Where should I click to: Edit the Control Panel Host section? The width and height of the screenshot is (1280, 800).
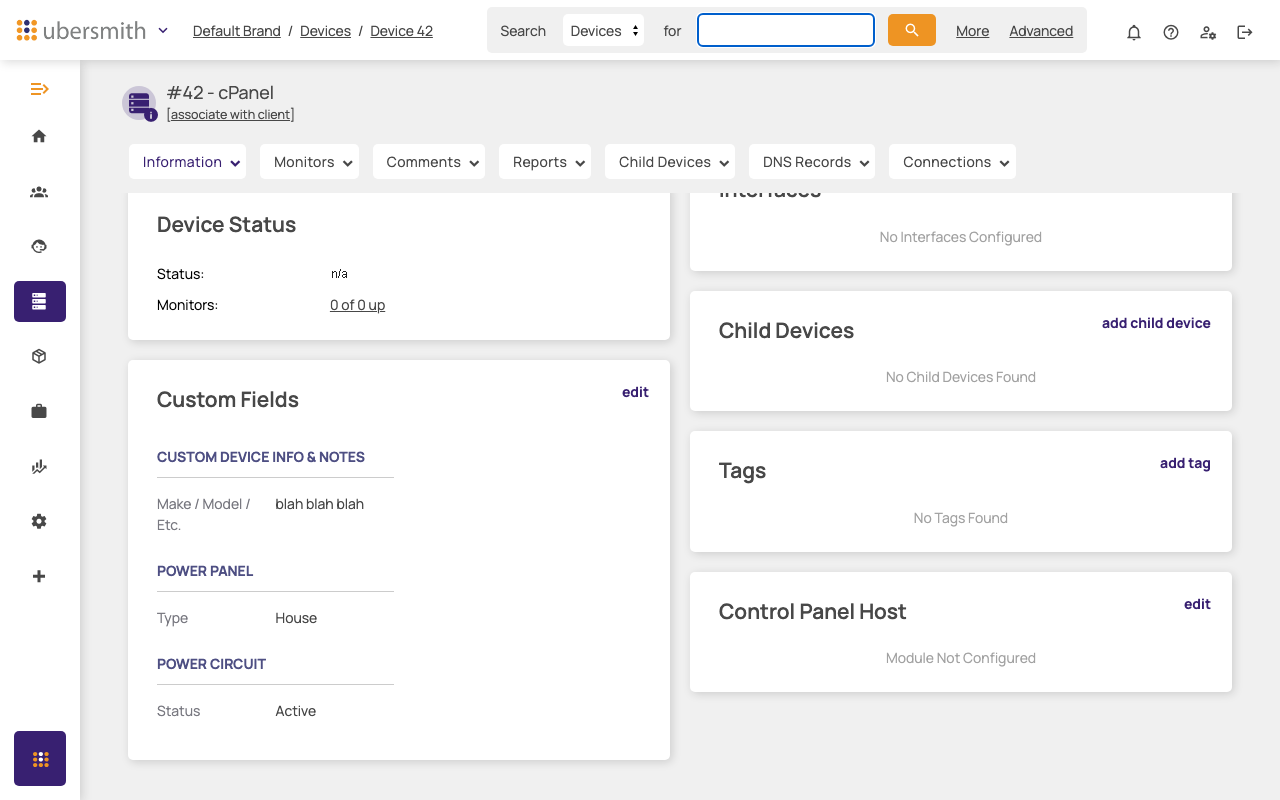click(1197, 604)
